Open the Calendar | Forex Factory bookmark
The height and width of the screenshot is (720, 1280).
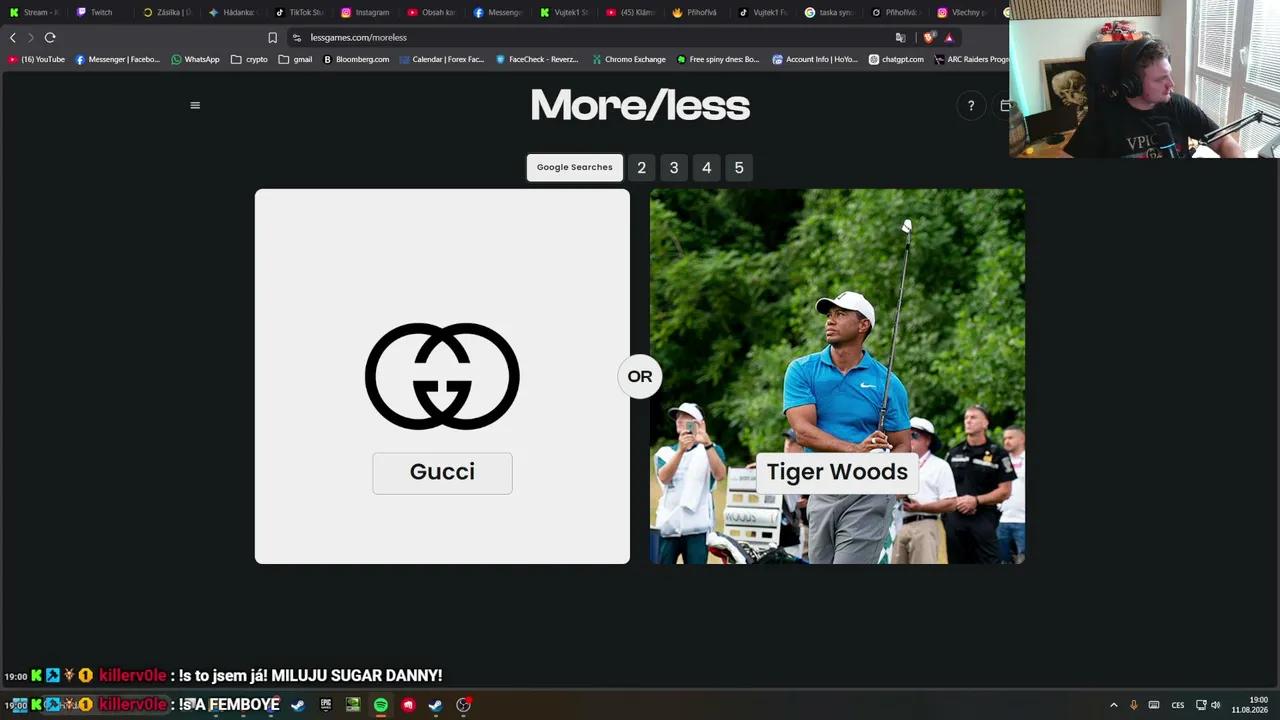tap(441, 59)
